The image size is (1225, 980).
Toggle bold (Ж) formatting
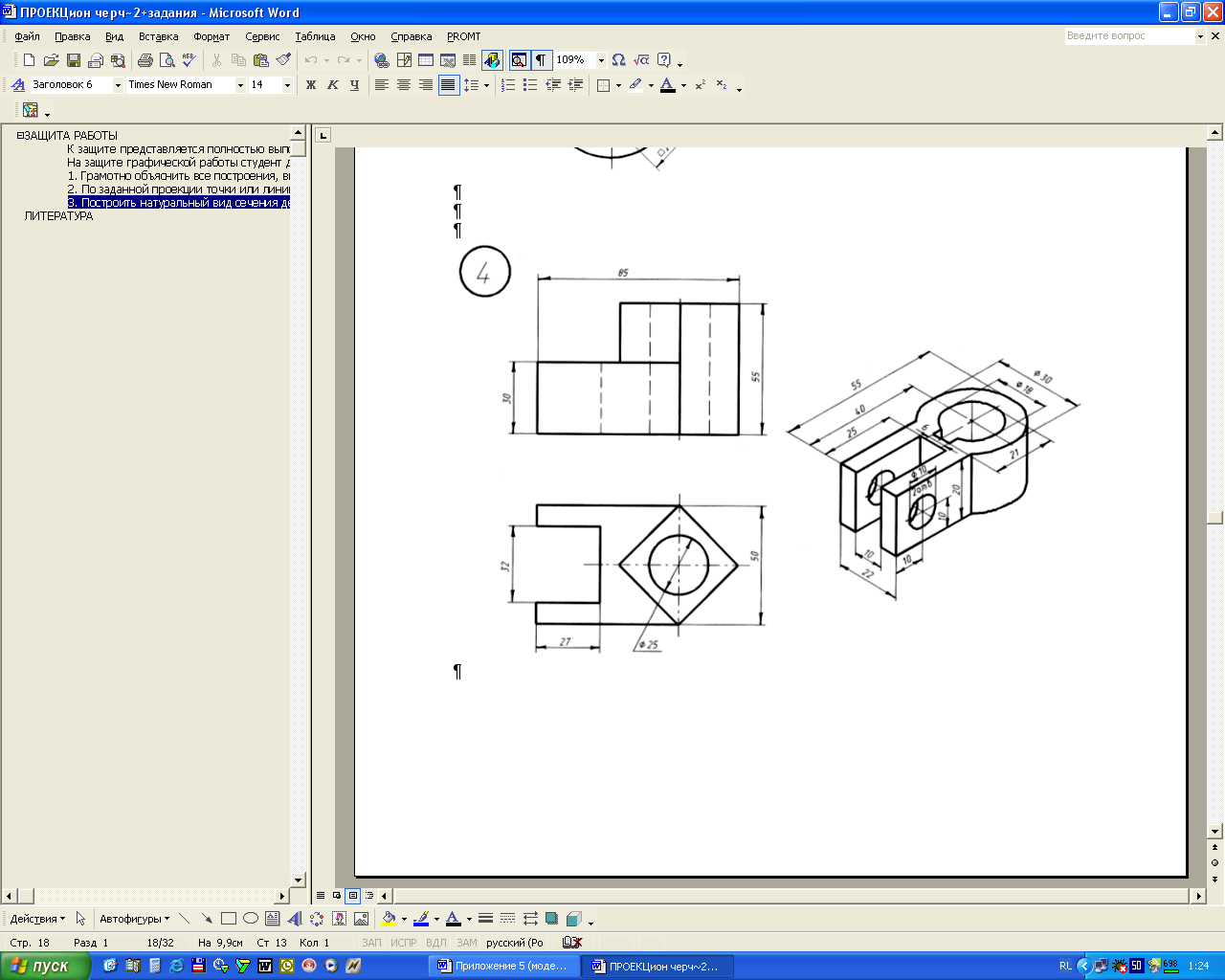click(311, 85)
